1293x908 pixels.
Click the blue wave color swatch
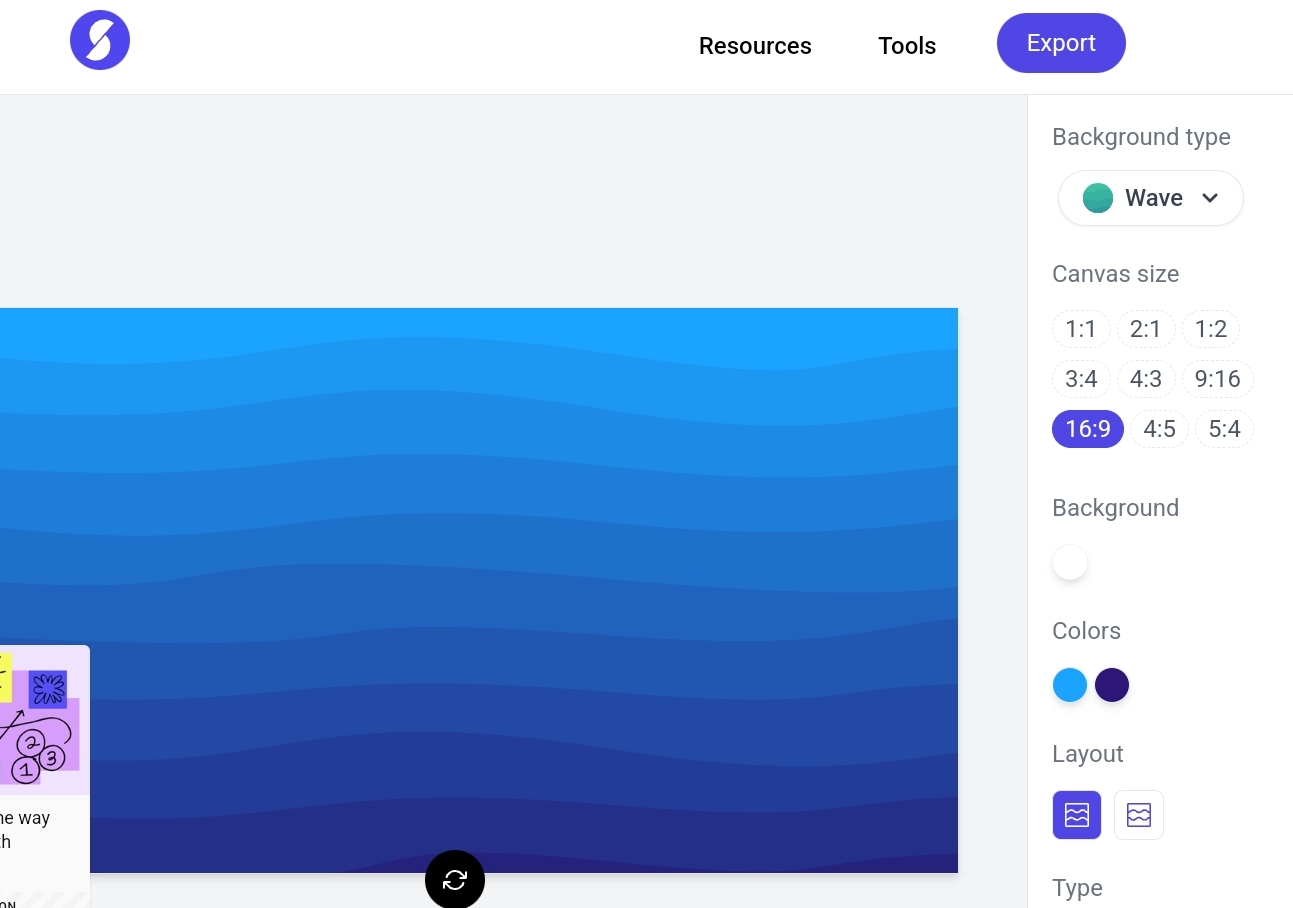click(x=1069, y=684)
